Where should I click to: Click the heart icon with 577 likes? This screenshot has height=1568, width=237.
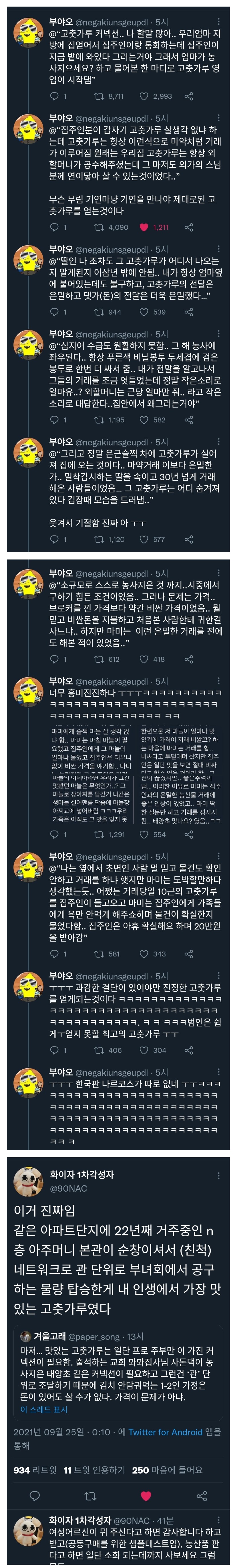point(144,539)
